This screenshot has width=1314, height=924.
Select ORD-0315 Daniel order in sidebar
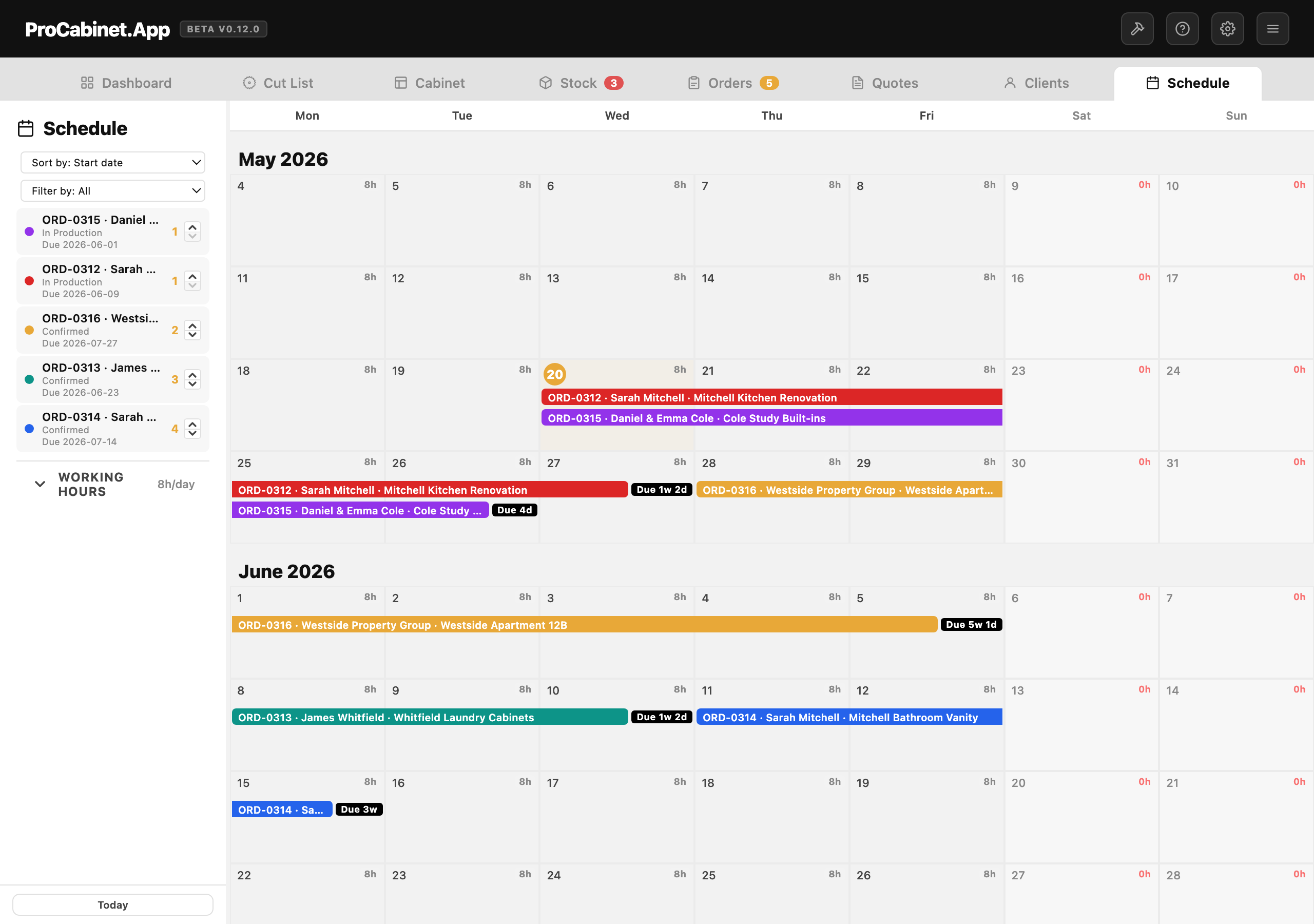point(113,232)
